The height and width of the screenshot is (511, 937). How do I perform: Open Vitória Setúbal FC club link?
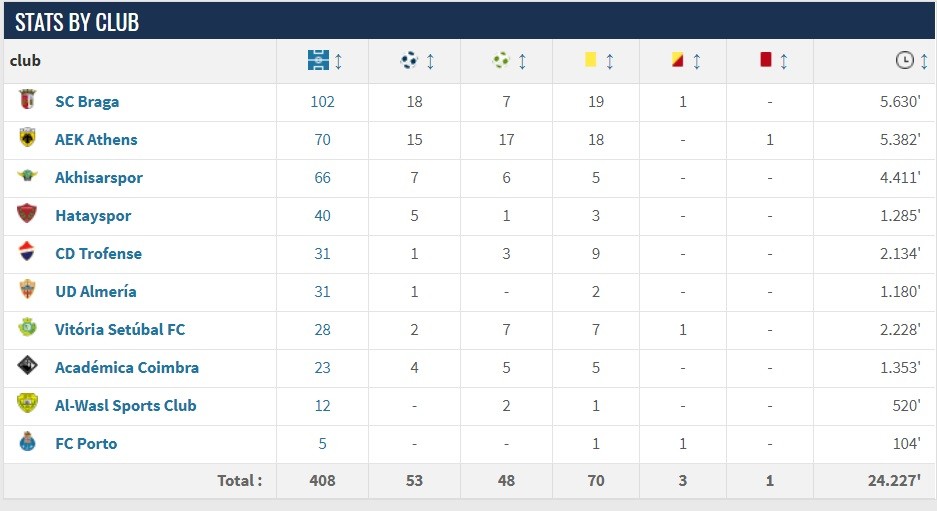[x=120, y=330]
